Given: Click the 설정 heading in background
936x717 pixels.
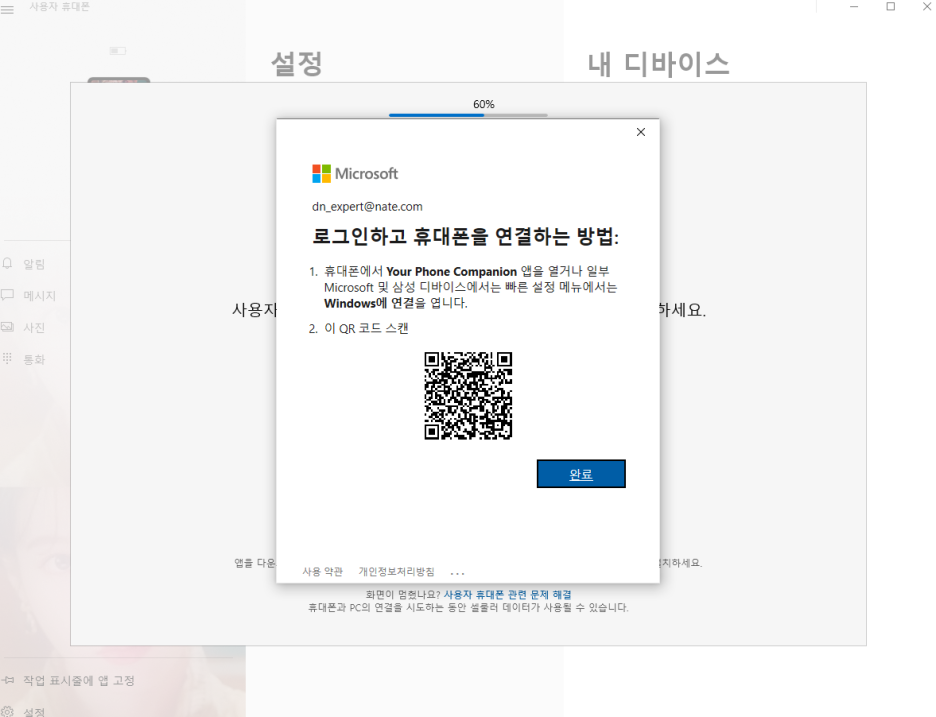Looking at the screenshot, I should [x=297, y=63].
